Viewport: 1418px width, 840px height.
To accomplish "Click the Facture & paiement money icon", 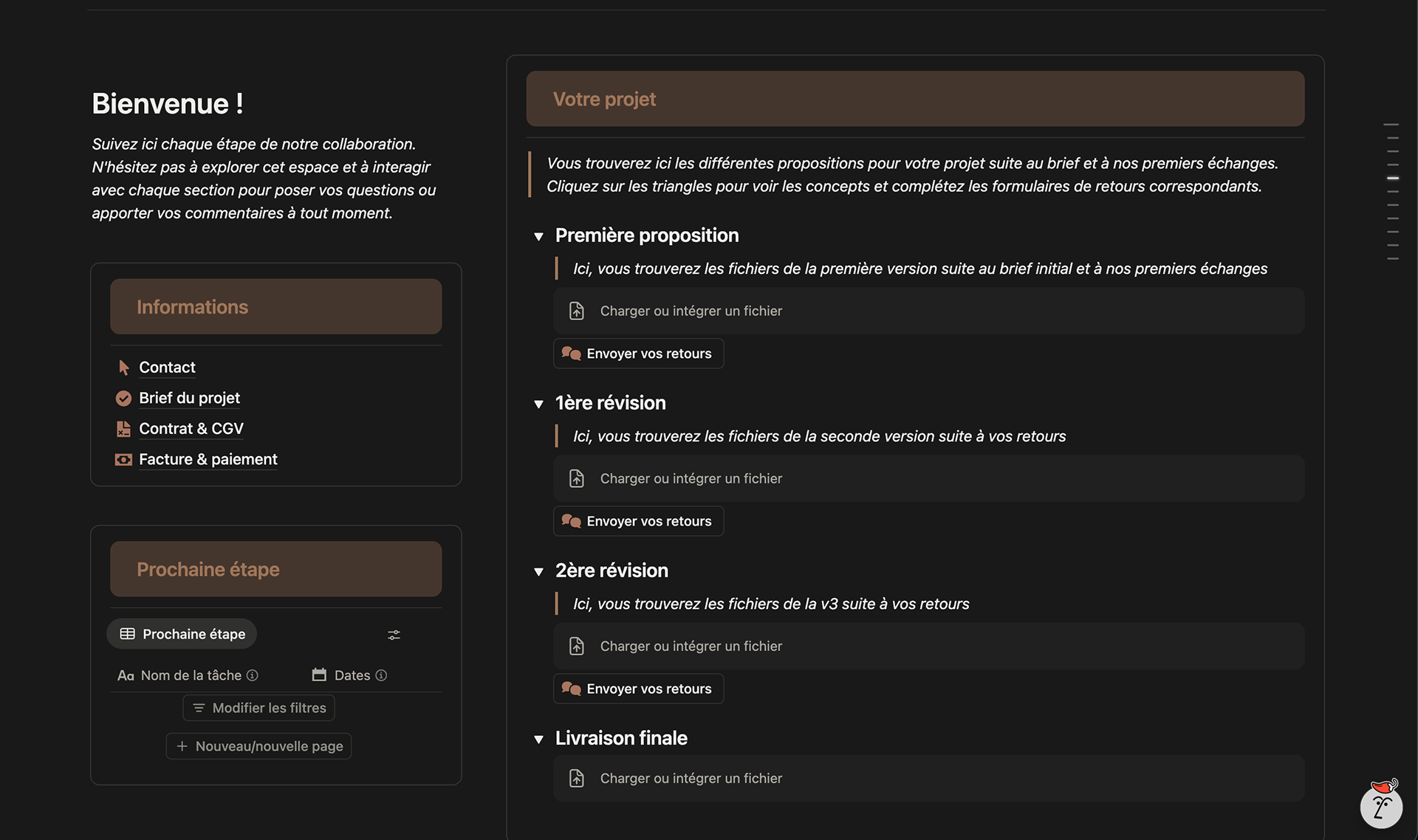I will [123, 460].
